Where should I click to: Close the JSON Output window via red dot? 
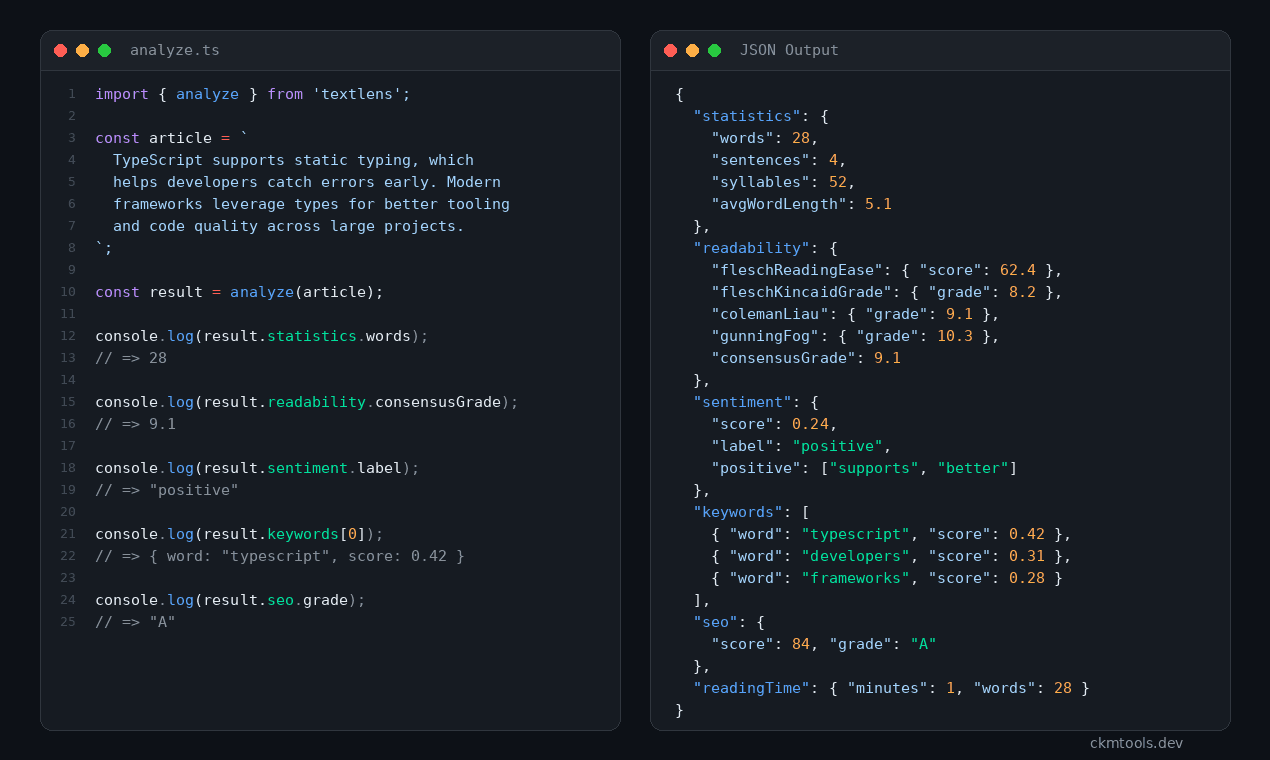670,50
